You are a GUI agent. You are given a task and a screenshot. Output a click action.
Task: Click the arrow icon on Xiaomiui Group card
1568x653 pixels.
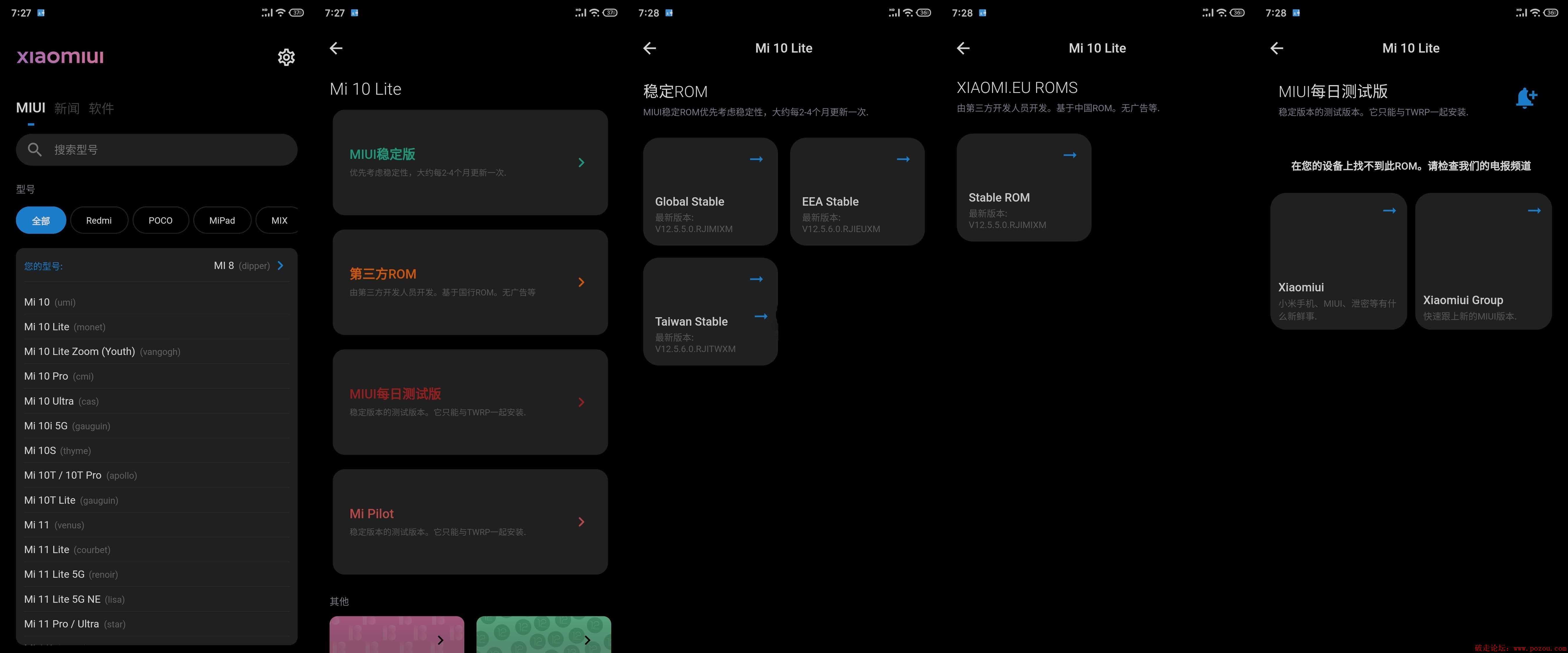(1535, 211)
